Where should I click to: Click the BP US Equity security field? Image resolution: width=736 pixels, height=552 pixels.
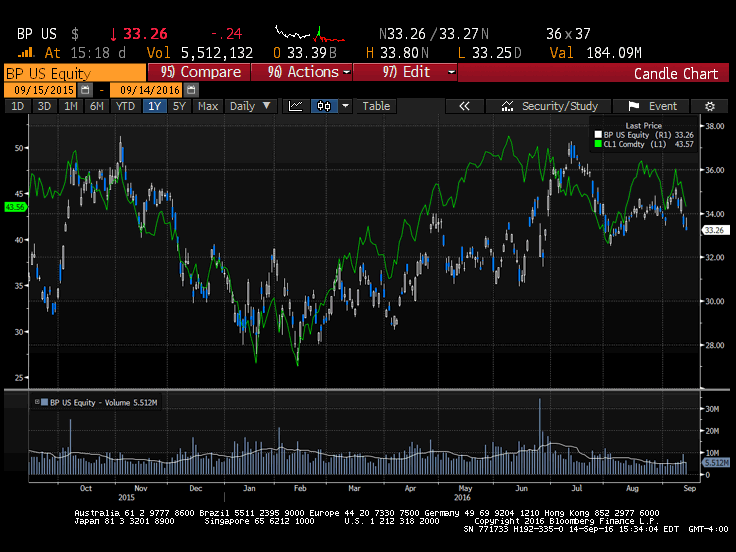[x=75, y=73]
